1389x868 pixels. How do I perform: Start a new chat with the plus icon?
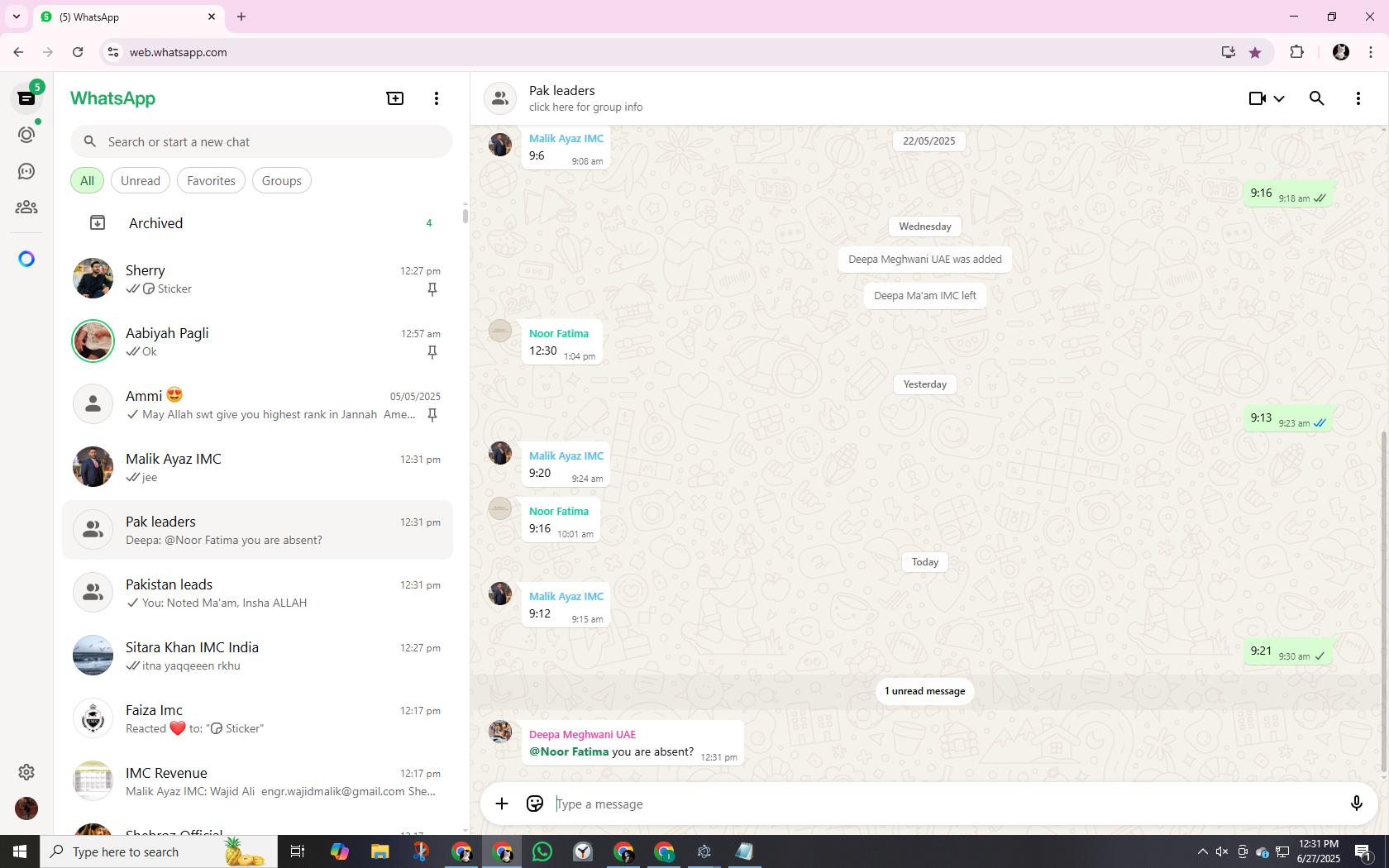(395, 98)
